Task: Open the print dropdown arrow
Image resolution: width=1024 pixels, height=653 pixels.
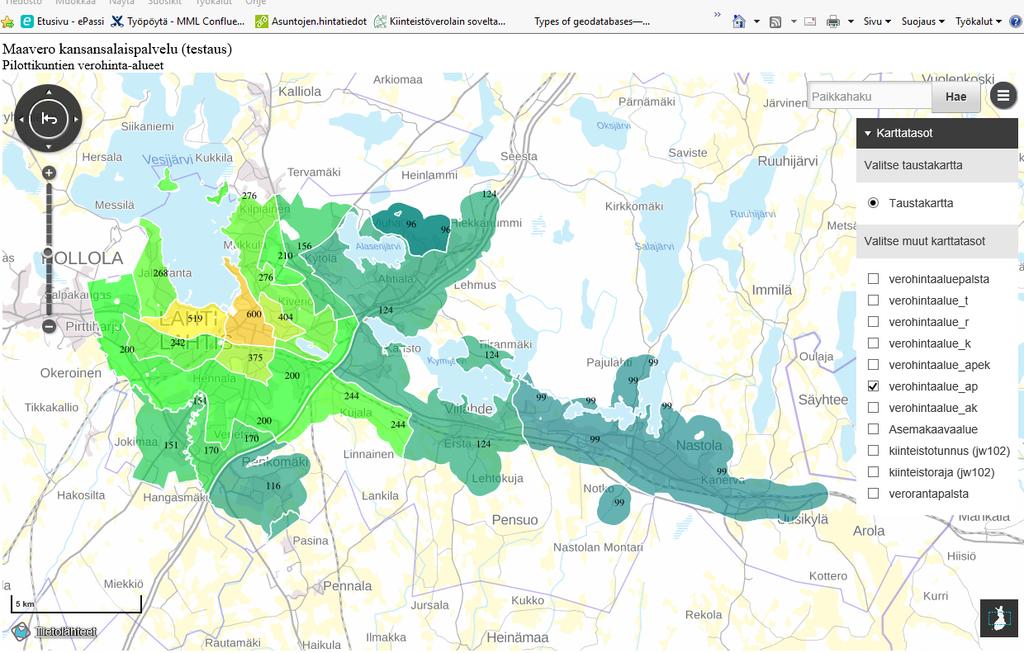Action: pos(850,22)
